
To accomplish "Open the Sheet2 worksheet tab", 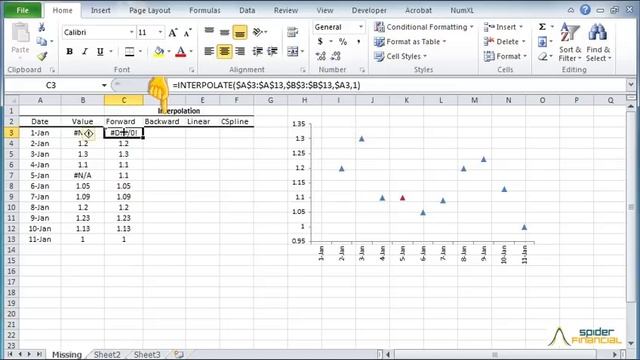I will pos(107,354).
